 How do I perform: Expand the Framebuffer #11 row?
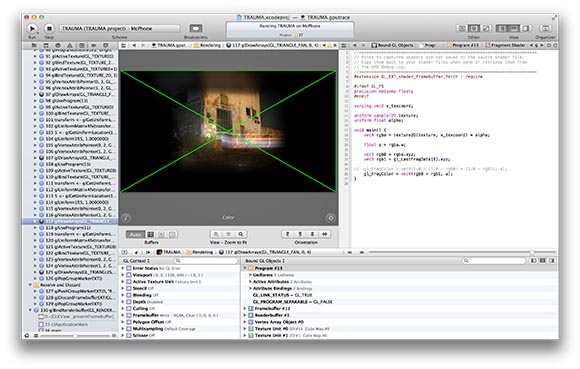coord(245,308)
